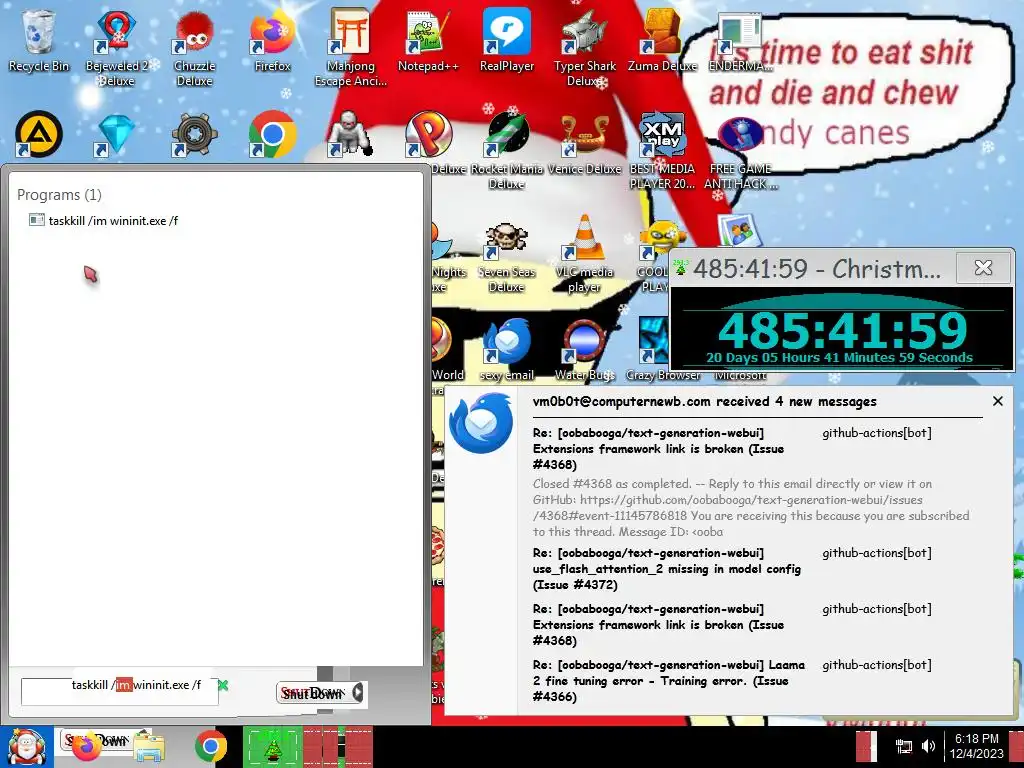Launch Typer Shark Deluxe shortcut
Screen dimensions: 1024x768
(x=584, y=47)
